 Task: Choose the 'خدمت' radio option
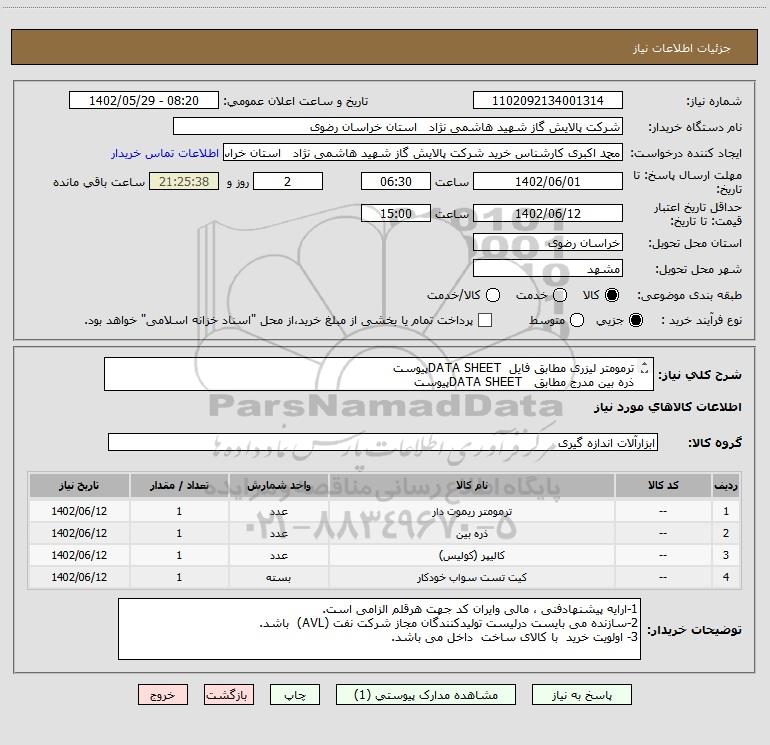[x=560, y=296]
